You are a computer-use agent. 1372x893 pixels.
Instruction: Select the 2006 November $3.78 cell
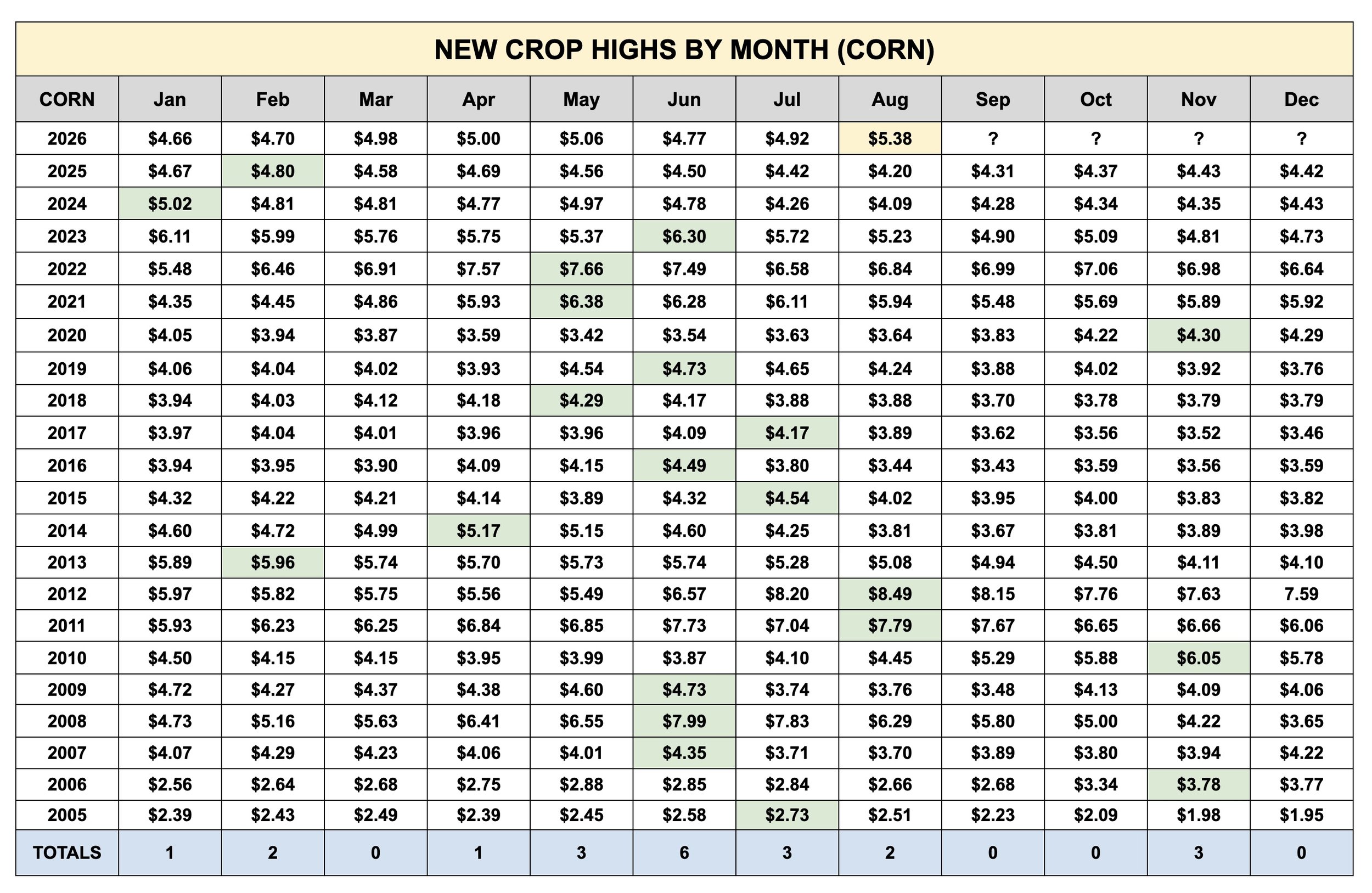[x=1199, y=784]
